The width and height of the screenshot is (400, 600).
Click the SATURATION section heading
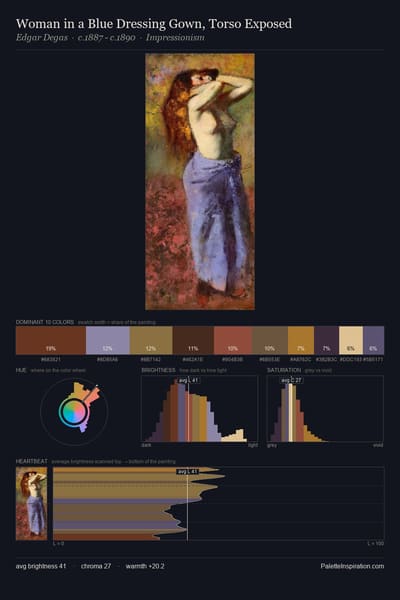tap(284, 370)
